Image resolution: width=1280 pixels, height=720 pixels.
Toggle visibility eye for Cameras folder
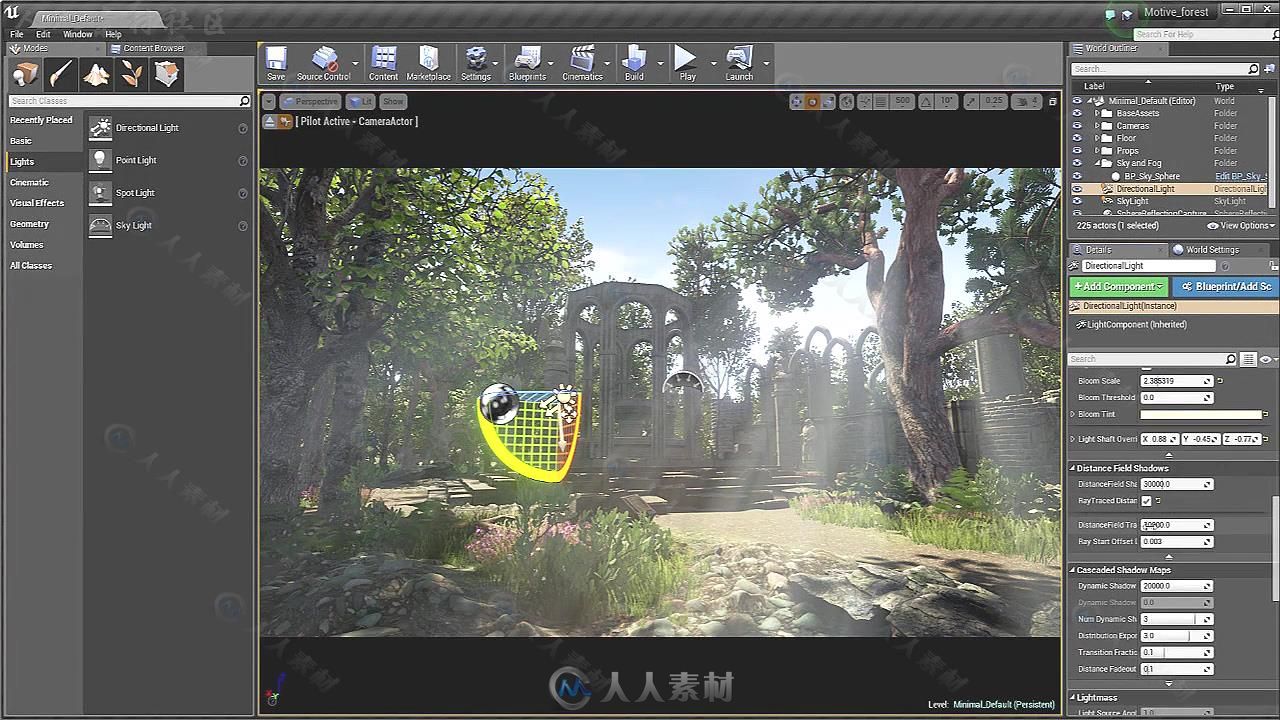coord(1077,126)
